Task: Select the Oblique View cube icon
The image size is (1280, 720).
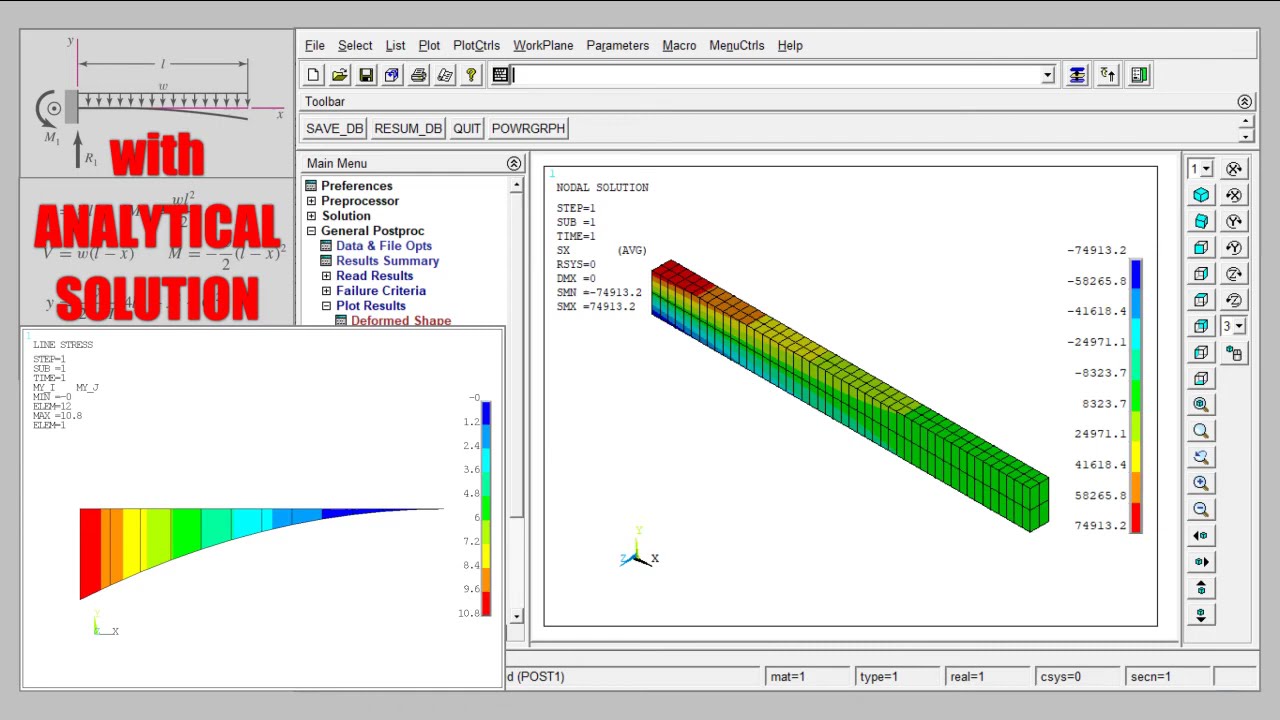Action: 1201,221
